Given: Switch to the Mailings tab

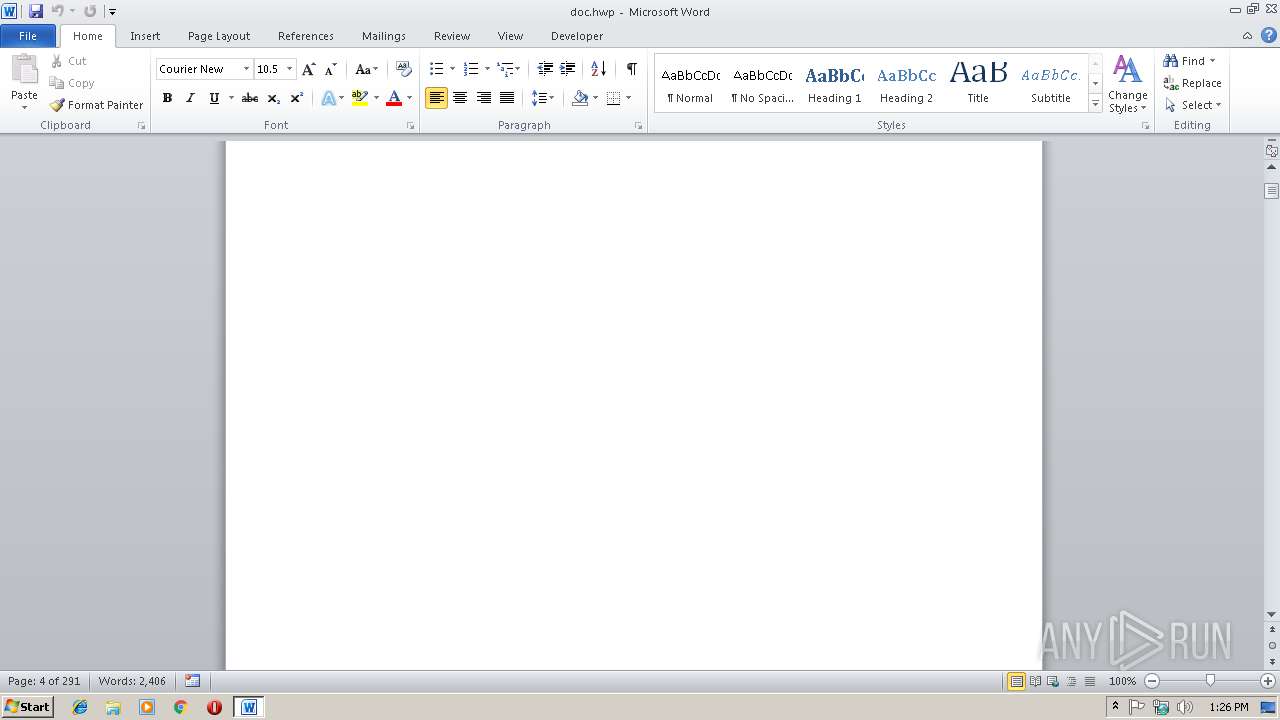Looking at the screenshot, I should pyautogui.click(x=384, y=36).
